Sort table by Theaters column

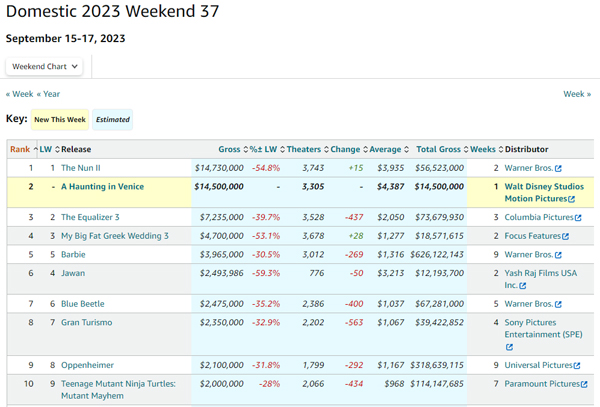[x=308, y=149]
